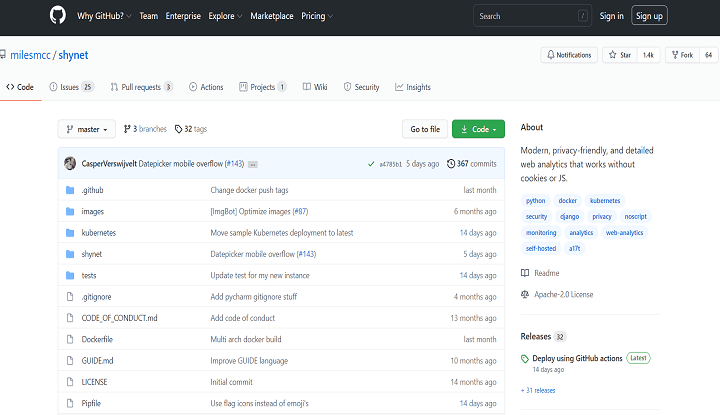Click the tests folder icon
This screenshot has height=415, width=720.
click(70, 275)
